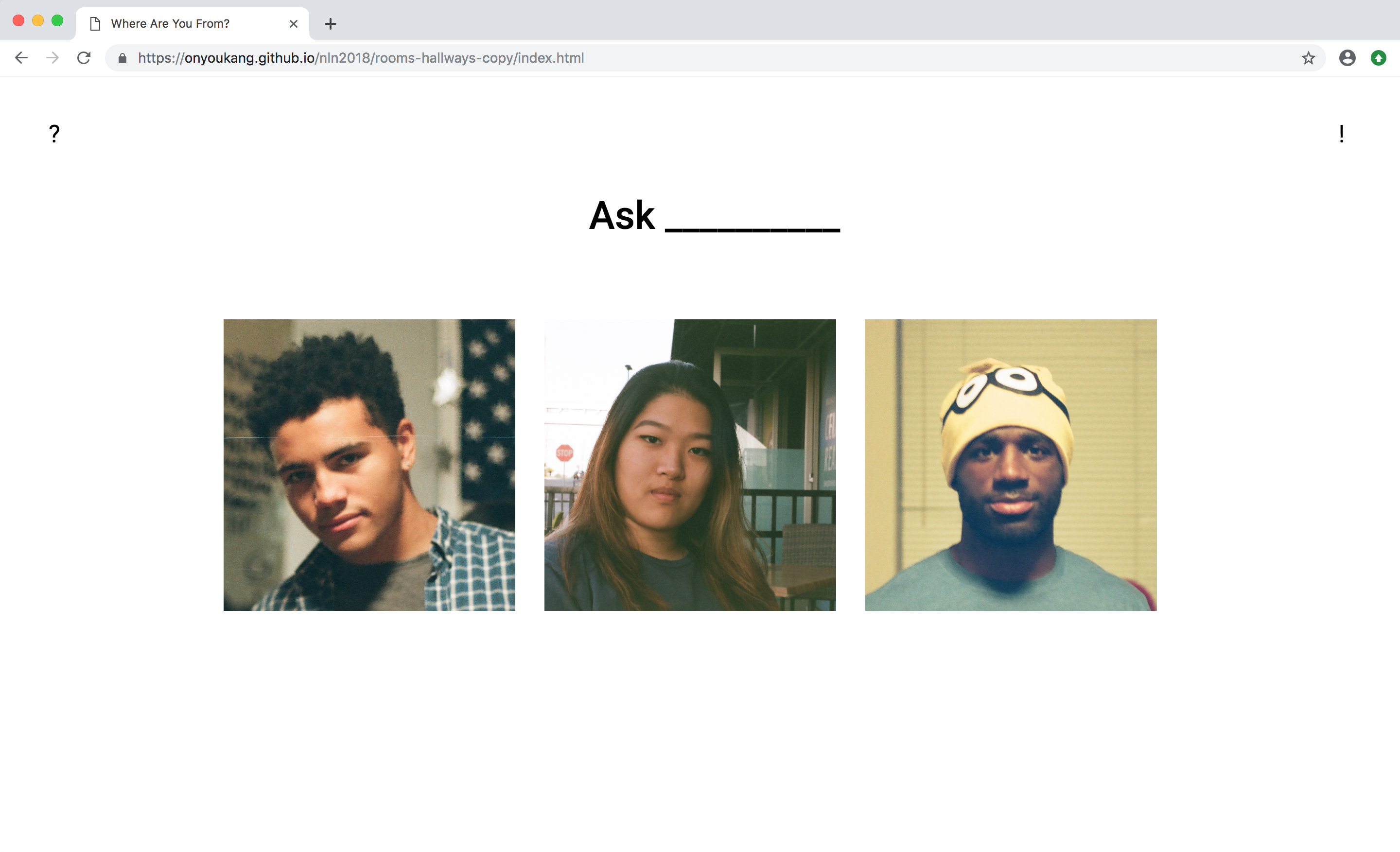Open the user profile icon
1400x852 pixels.
1347,58
